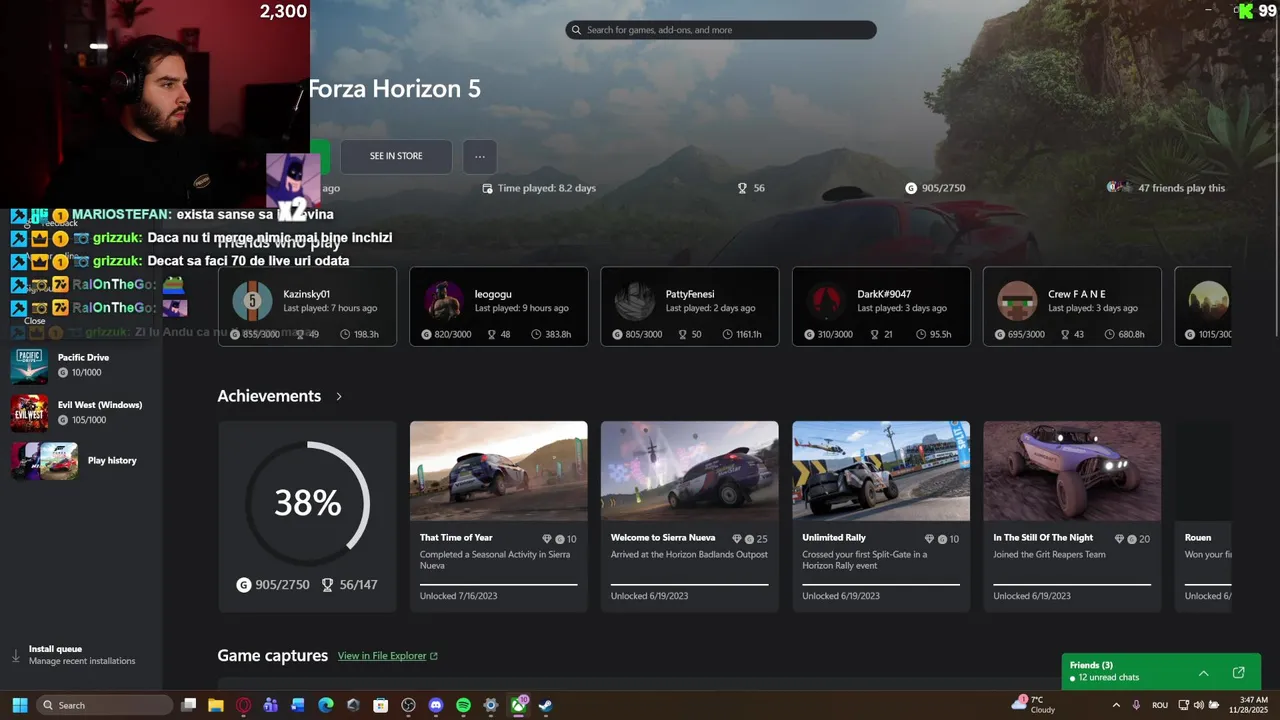Image resolution: width=1280 pixels, height=720 pixels.
Task: Open View in File Explorer link
Action: [388, 656]
